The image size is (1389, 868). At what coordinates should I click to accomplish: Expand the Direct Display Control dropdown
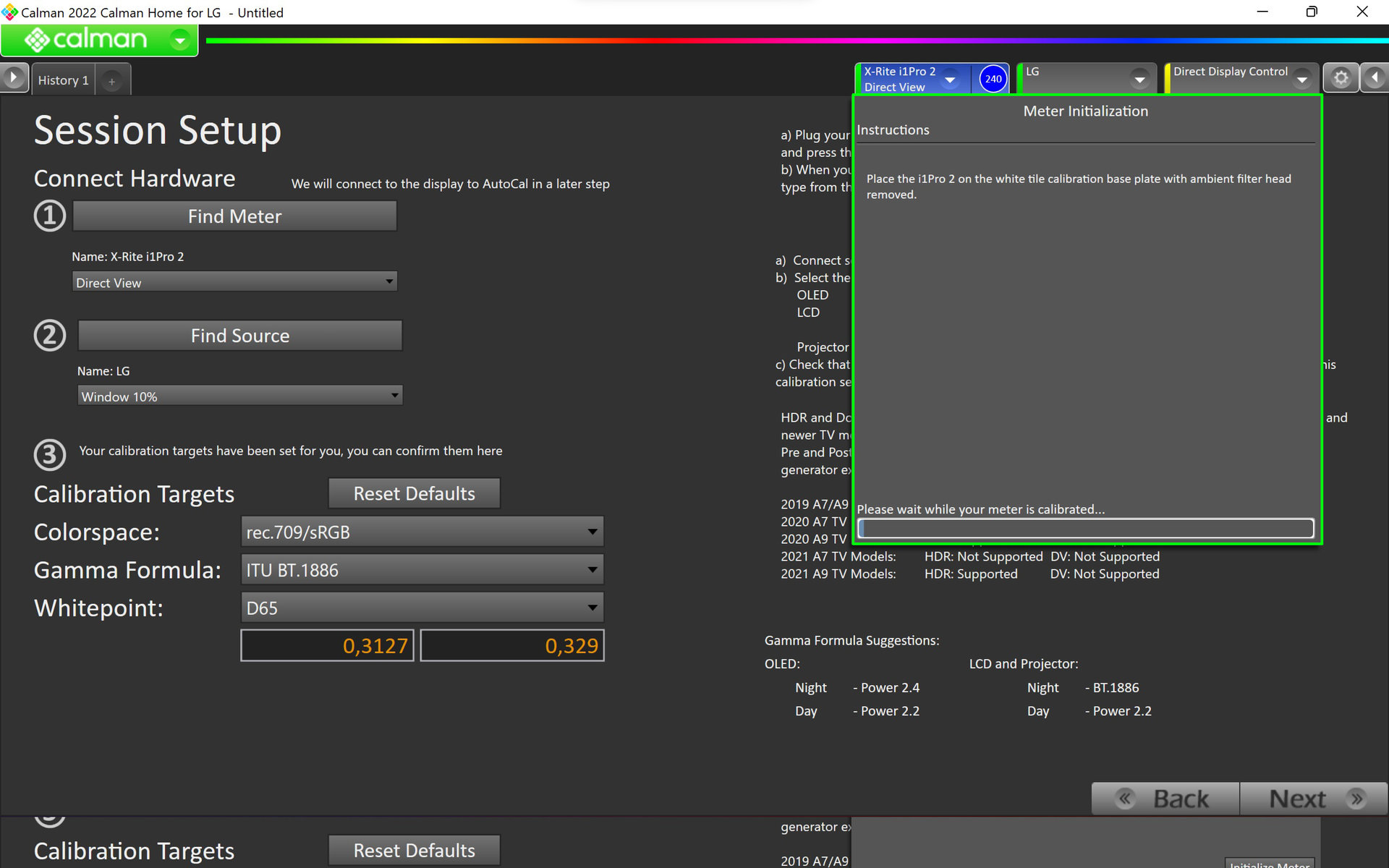1301,80
